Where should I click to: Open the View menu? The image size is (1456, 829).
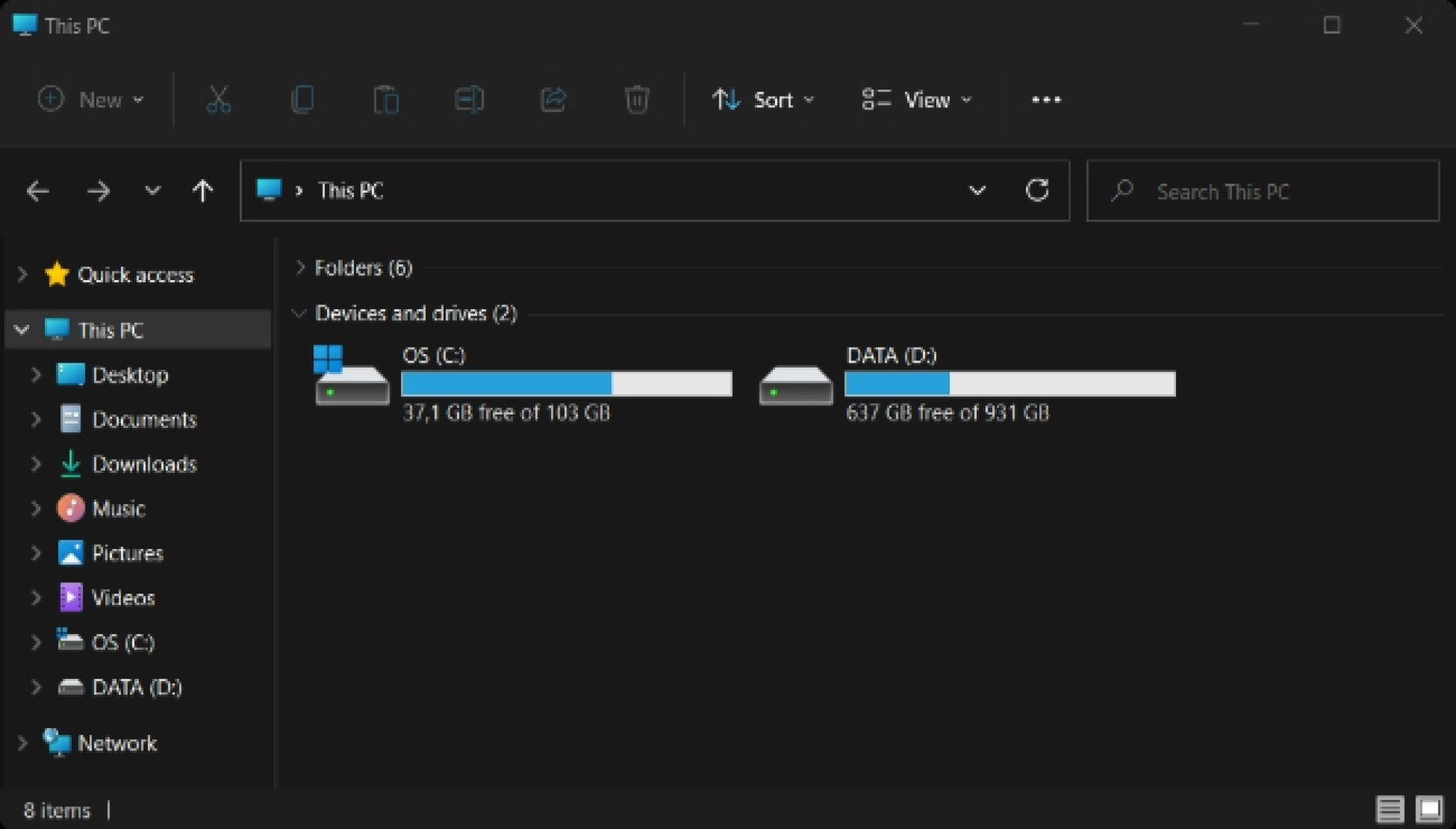point(916,100)
